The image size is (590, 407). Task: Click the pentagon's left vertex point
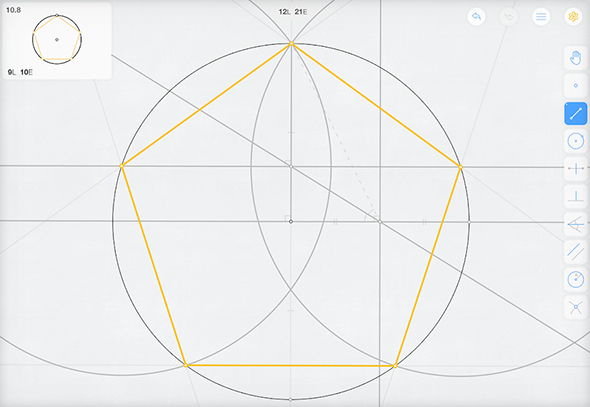pos(122,166)
